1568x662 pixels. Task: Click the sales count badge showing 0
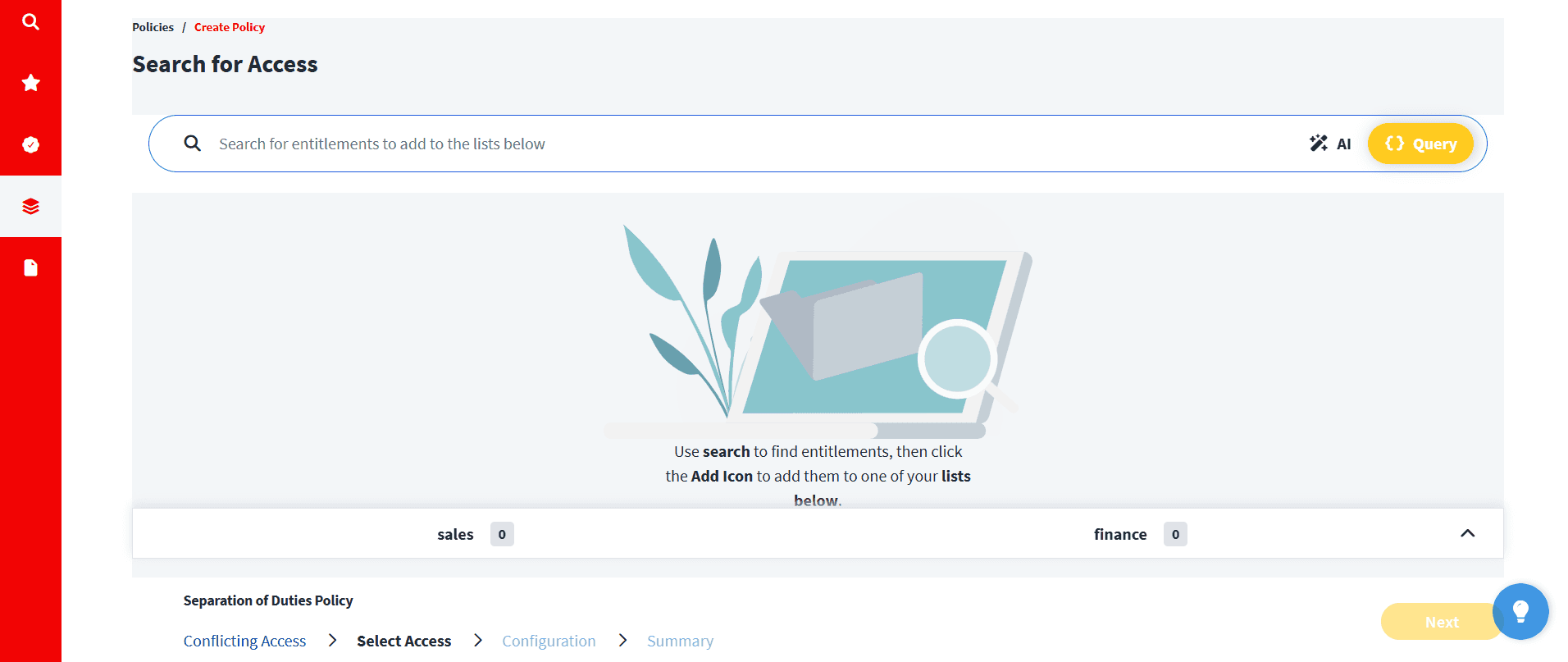[x=502, y=534]
